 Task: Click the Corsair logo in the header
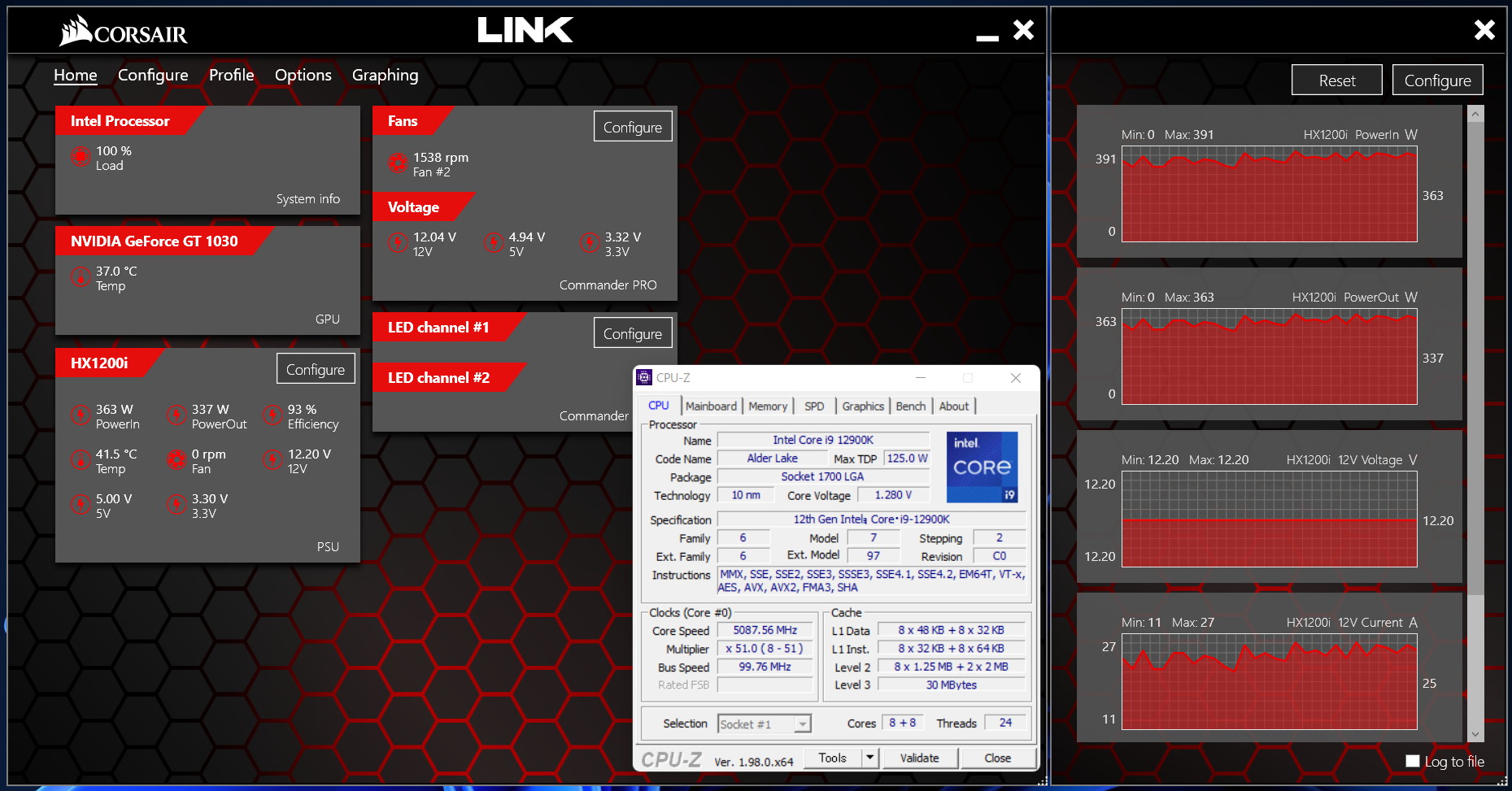pos(123,32)
